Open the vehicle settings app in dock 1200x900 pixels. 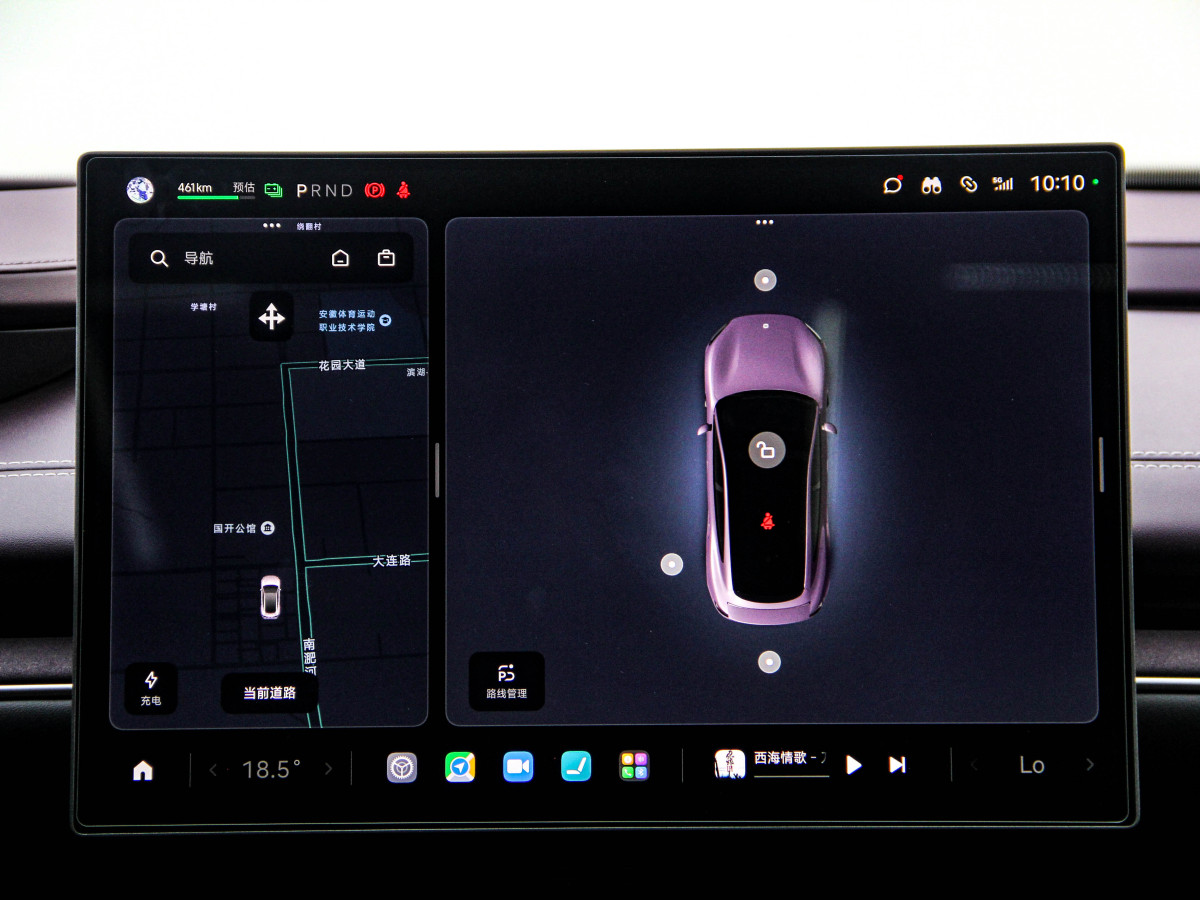click(x=402, y=767)
